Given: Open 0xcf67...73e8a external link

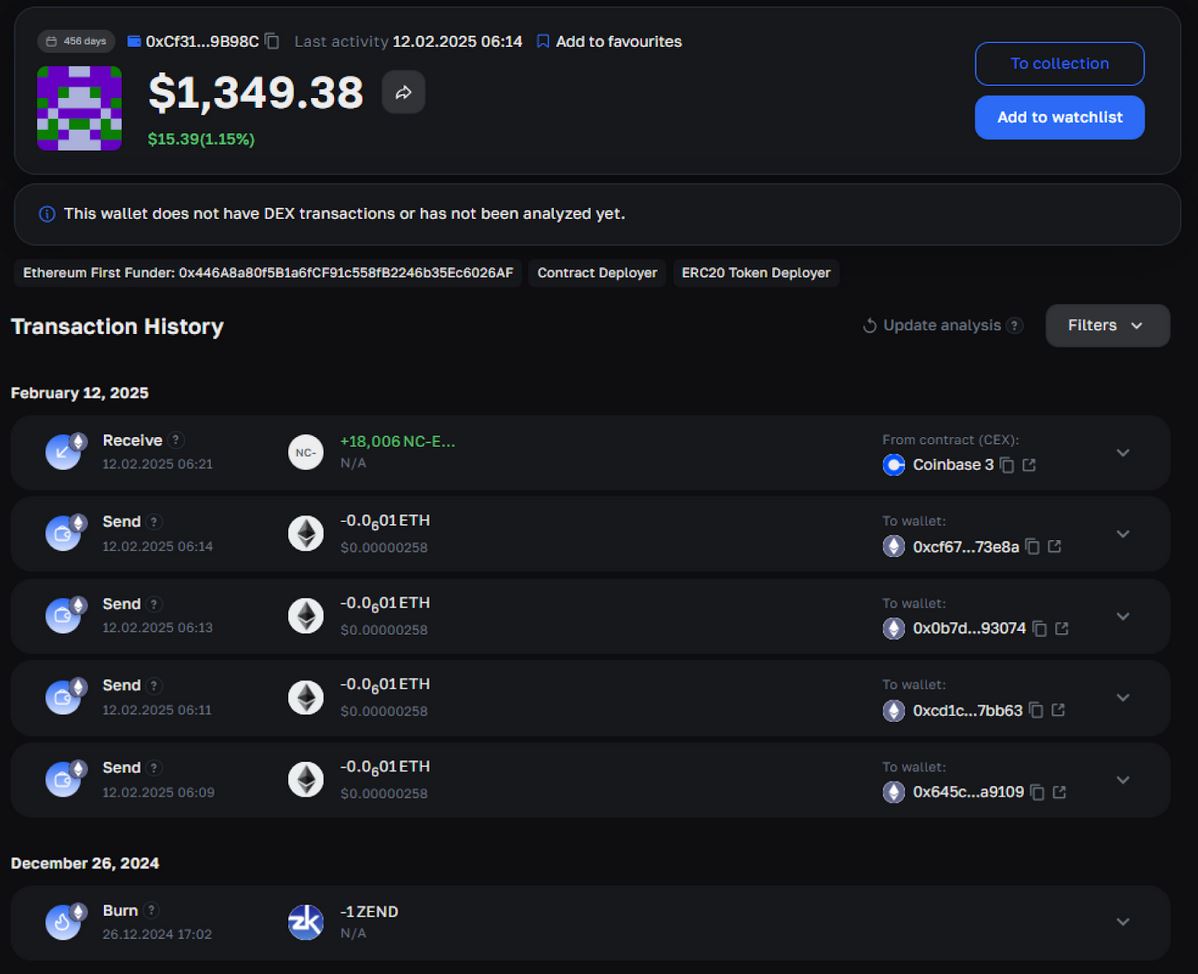Looking at the screenshot, I should [x=1054, y=546].
